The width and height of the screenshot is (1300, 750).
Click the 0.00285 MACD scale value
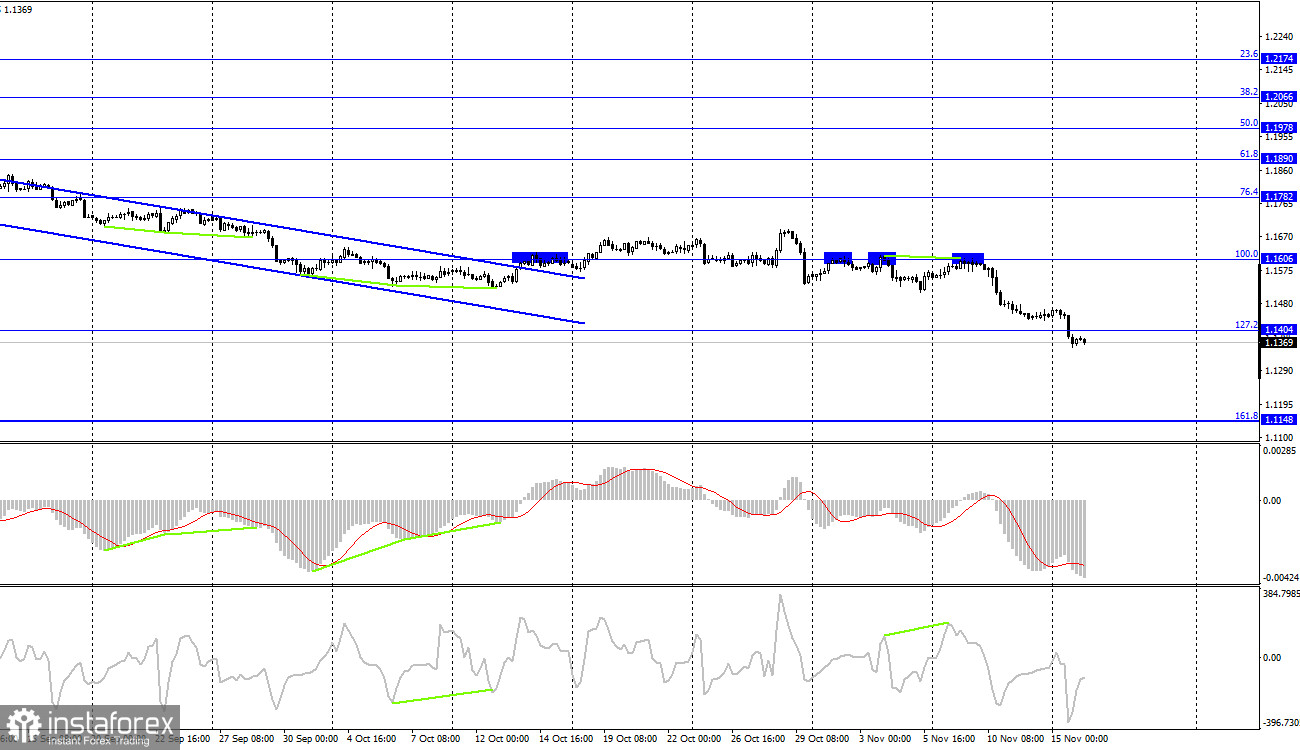(1280, 452)
